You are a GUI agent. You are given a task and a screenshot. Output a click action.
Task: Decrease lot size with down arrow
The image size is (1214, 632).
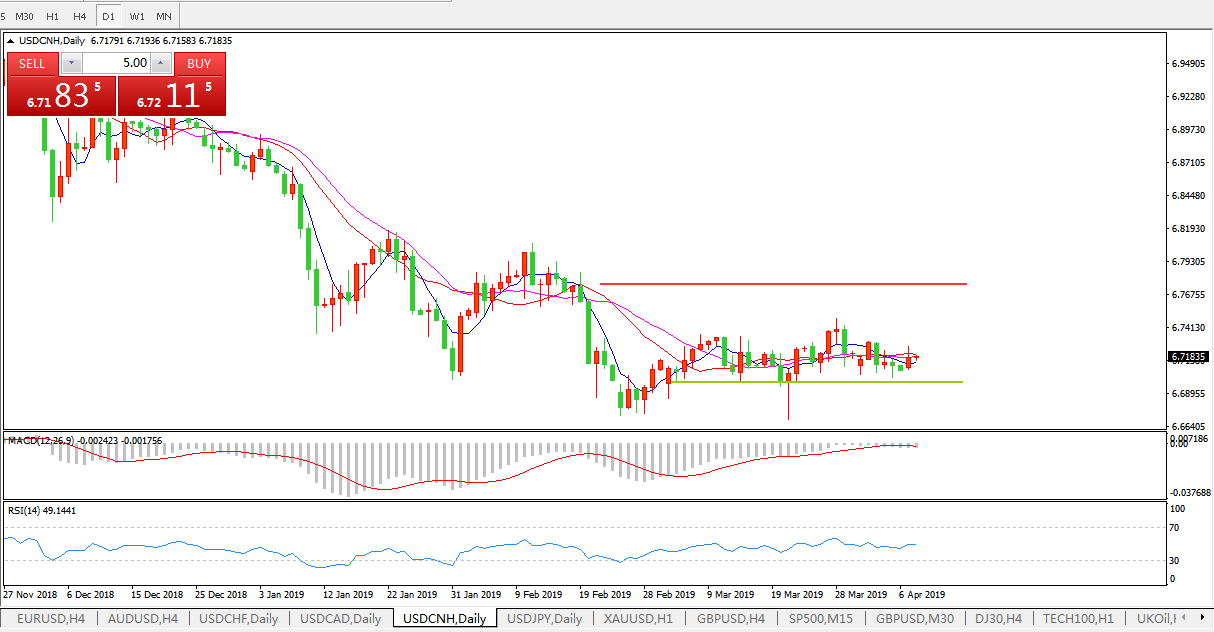[71, 63]
